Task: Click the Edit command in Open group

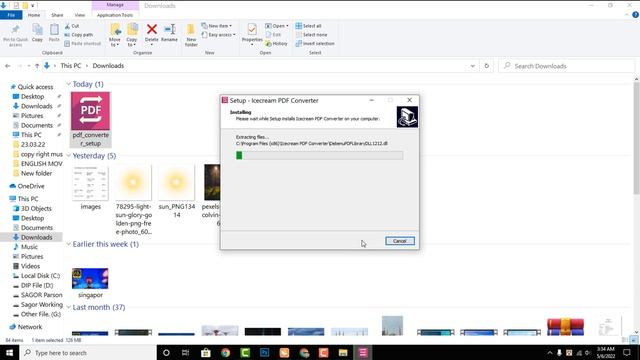Action: [273, 35]
